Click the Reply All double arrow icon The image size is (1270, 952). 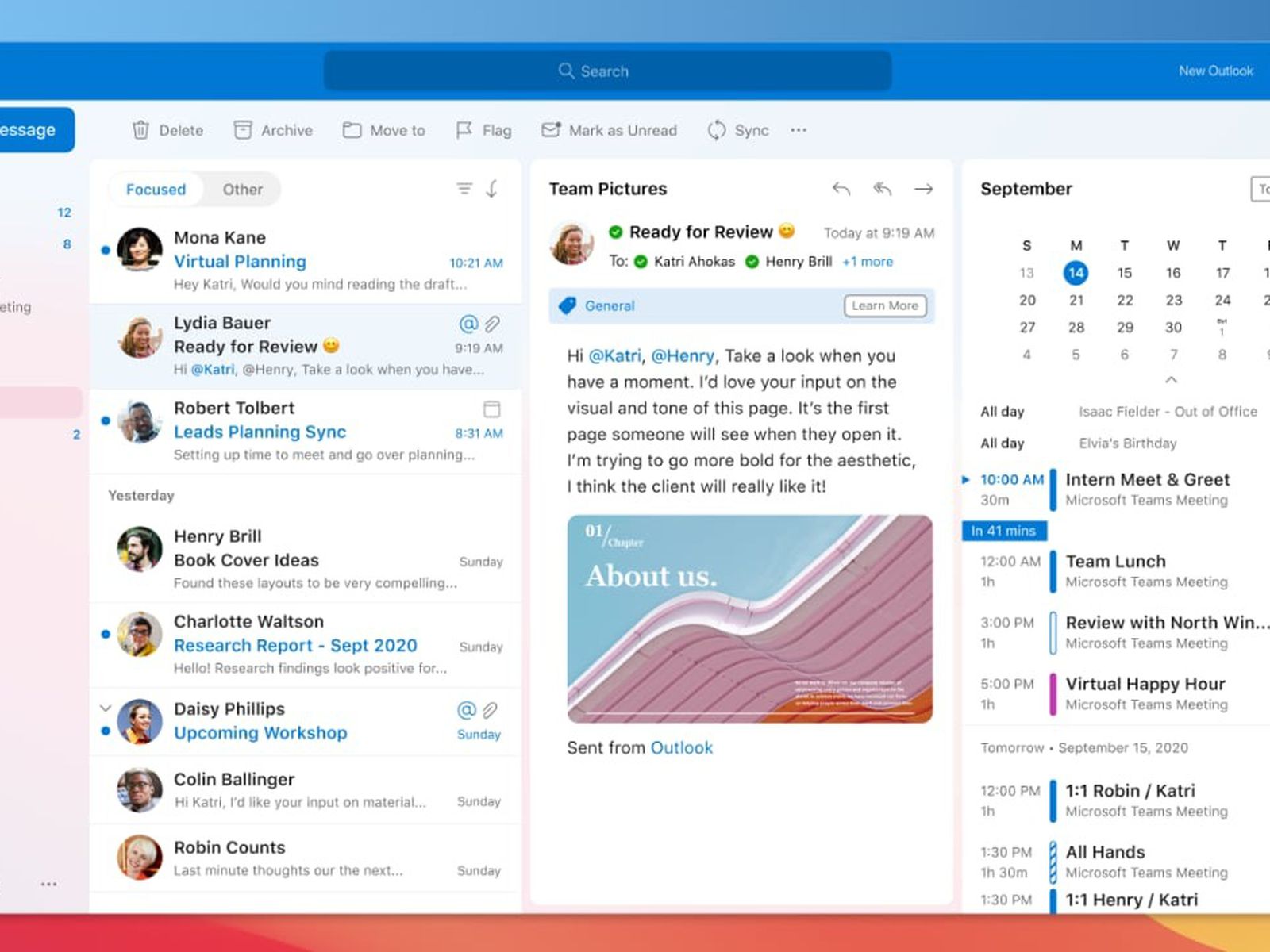click(x=883, y=189)
